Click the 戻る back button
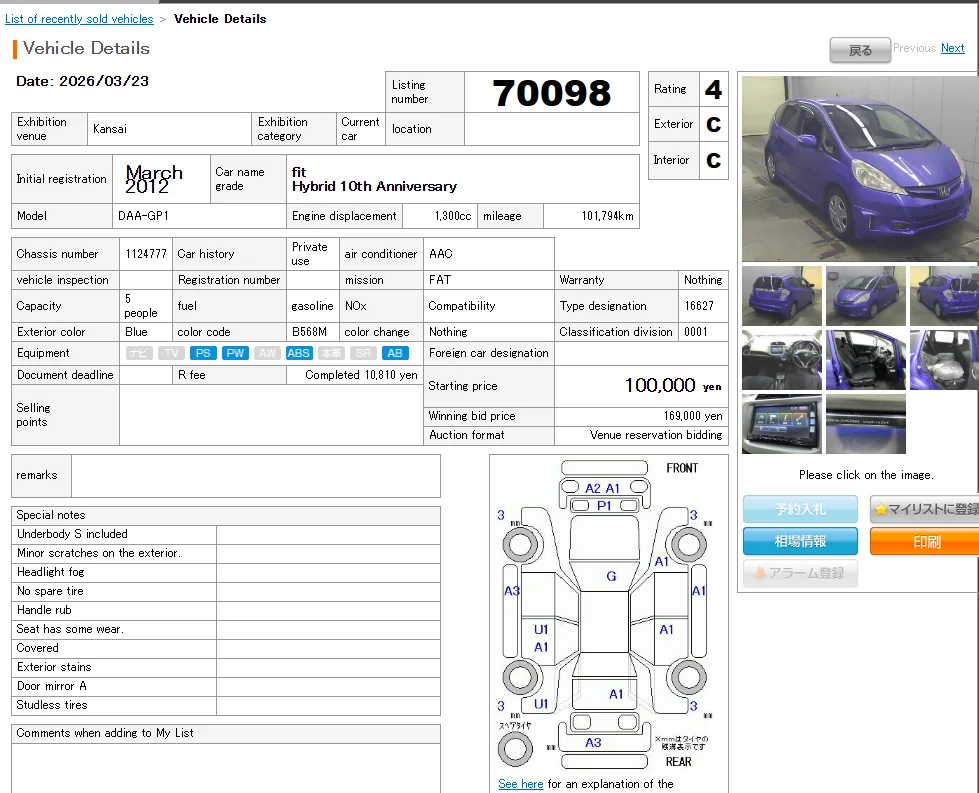The height and width of the screenshot is (793, 979). point(860,50)
